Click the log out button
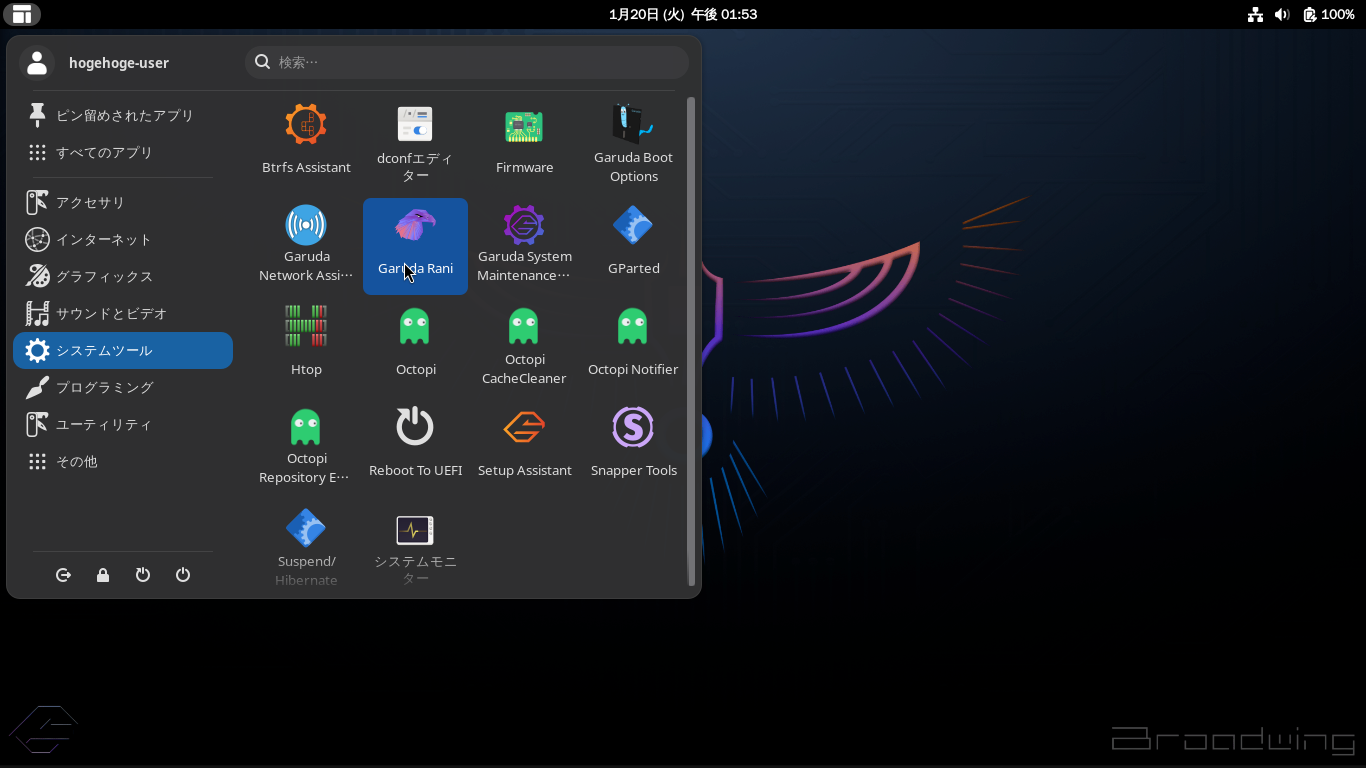This screenshot has width=1366, height=768. coord(63,575)
